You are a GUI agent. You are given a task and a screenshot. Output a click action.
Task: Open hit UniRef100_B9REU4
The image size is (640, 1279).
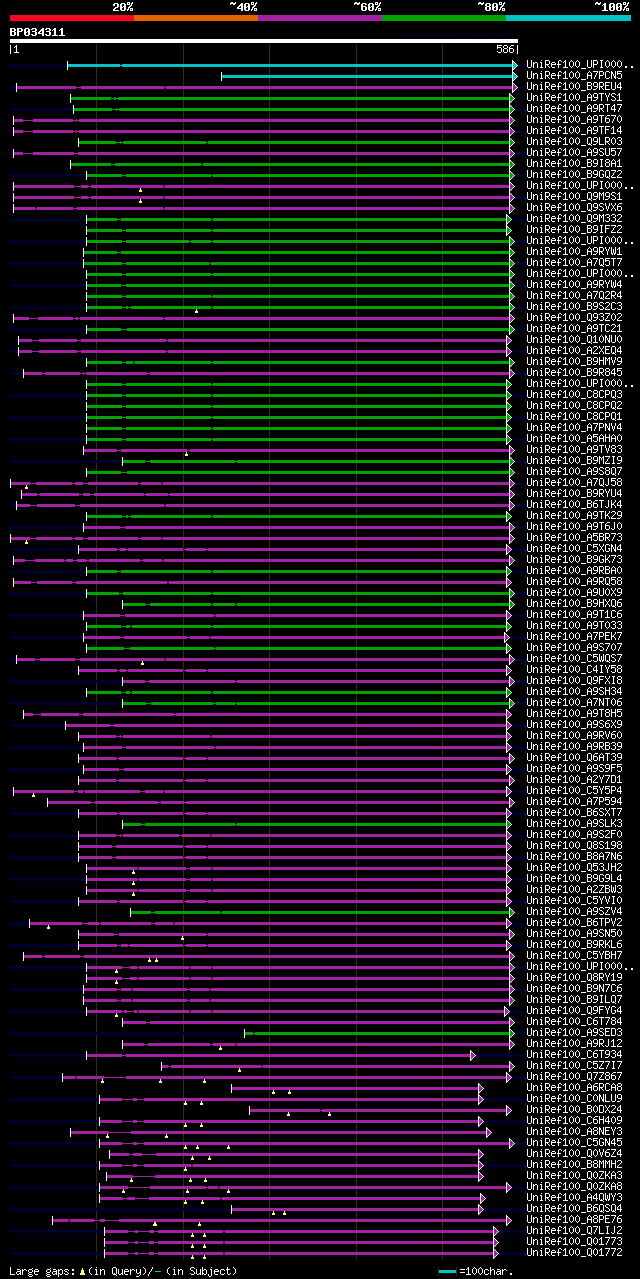coord(574,86)
